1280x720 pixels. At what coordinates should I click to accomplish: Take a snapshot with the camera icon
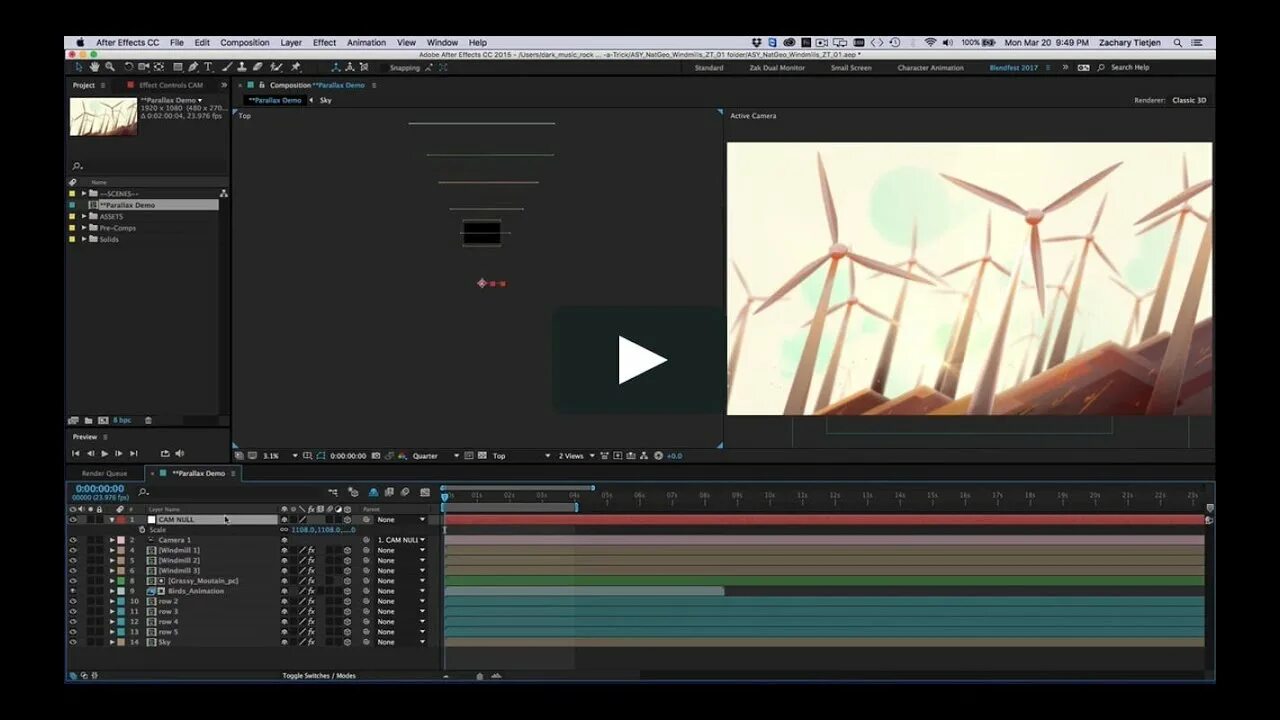376,456
